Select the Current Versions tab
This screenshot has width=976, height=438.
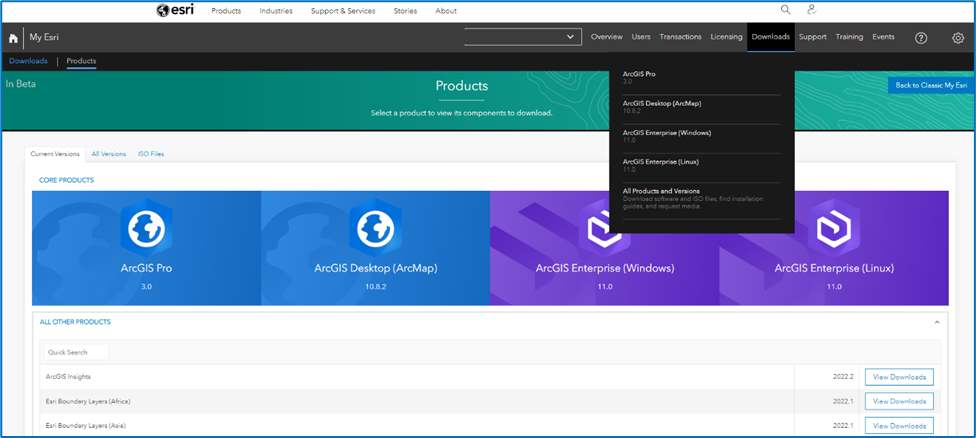(x=55, y=154)
